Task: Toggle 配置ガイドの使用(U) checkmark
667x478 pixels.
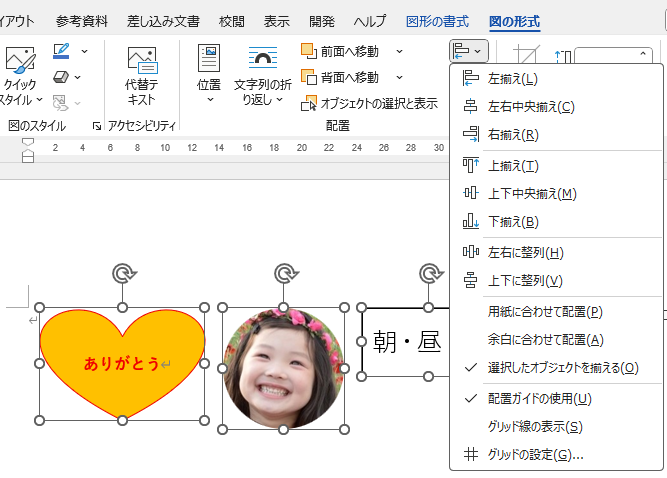Action: tap(556, 398)
